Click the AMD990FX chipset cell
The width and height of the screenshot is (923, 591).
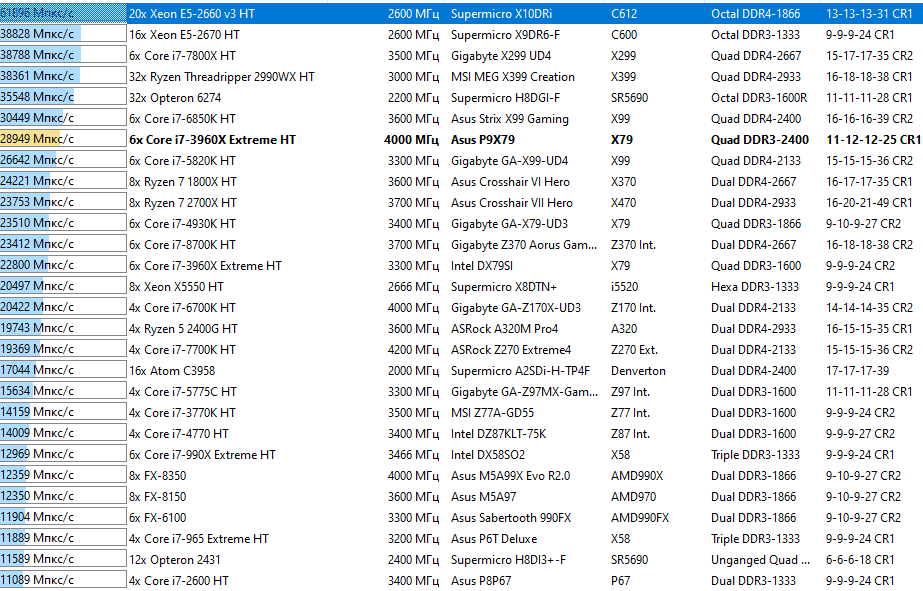click(x=640, y=518)
